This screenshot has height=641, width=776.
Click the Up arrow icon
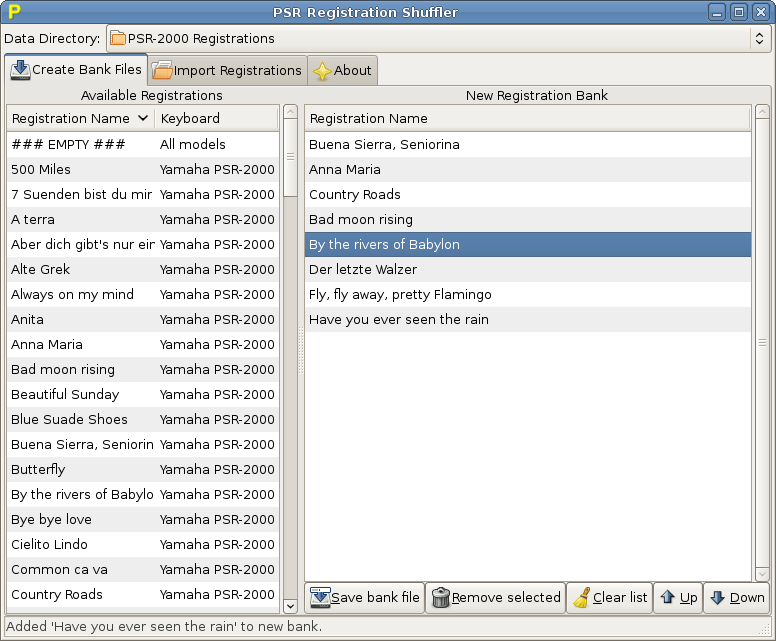point(667,598)
